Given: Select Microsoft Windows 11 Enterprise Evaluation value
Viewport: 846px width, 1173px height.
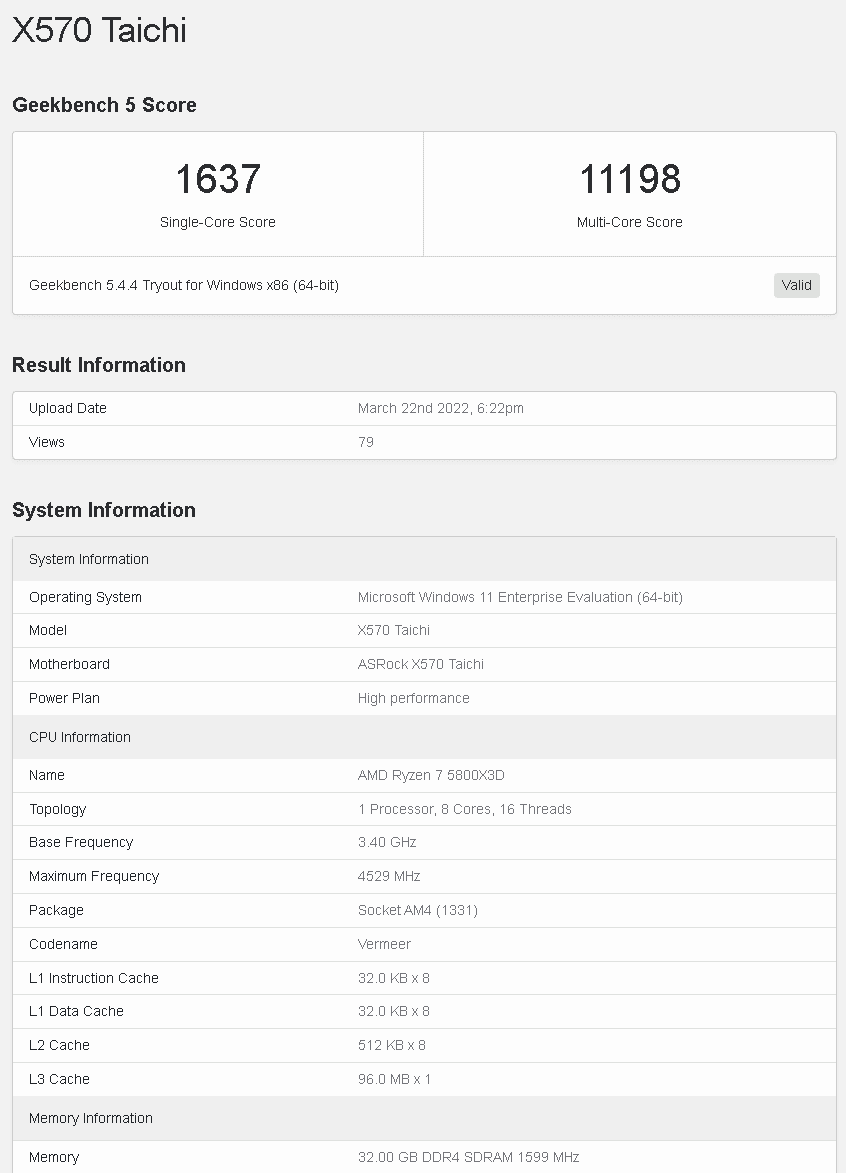Looking at the screenshot, I should (x=520, y=597).
